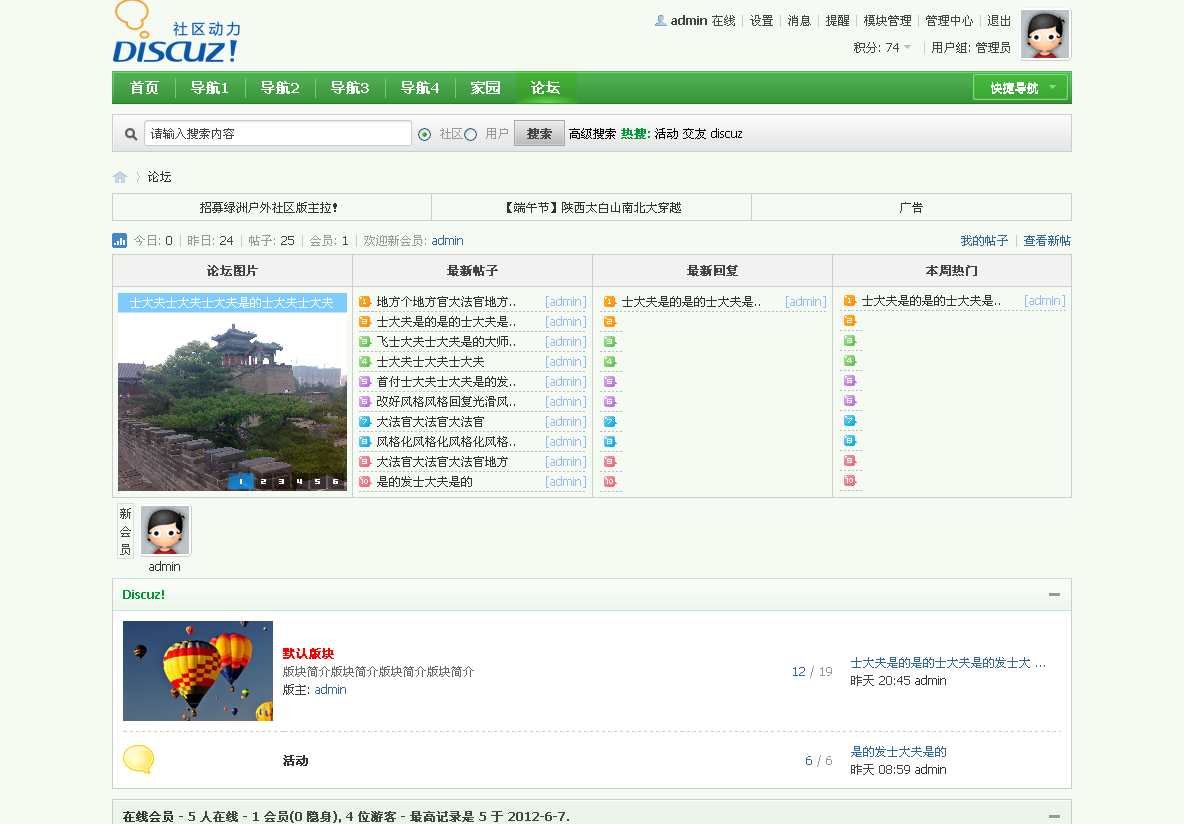1184x824 pixels.
Task: Select the 用户 search radio button
Action: click(x=470, y=134)
